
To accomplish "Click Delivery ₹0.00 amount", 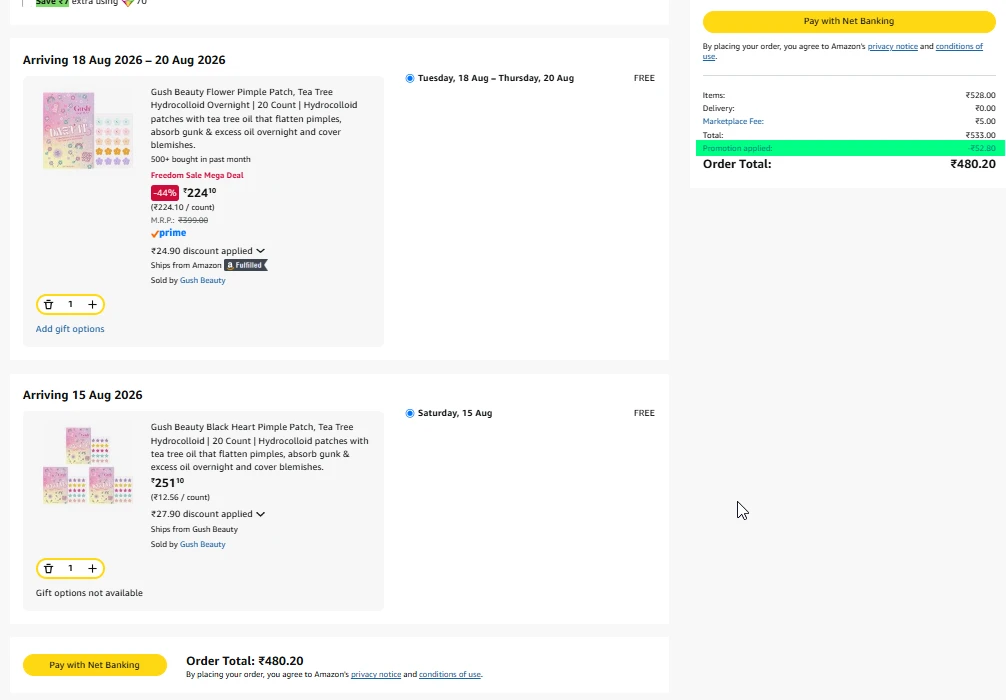I will 985,108.
